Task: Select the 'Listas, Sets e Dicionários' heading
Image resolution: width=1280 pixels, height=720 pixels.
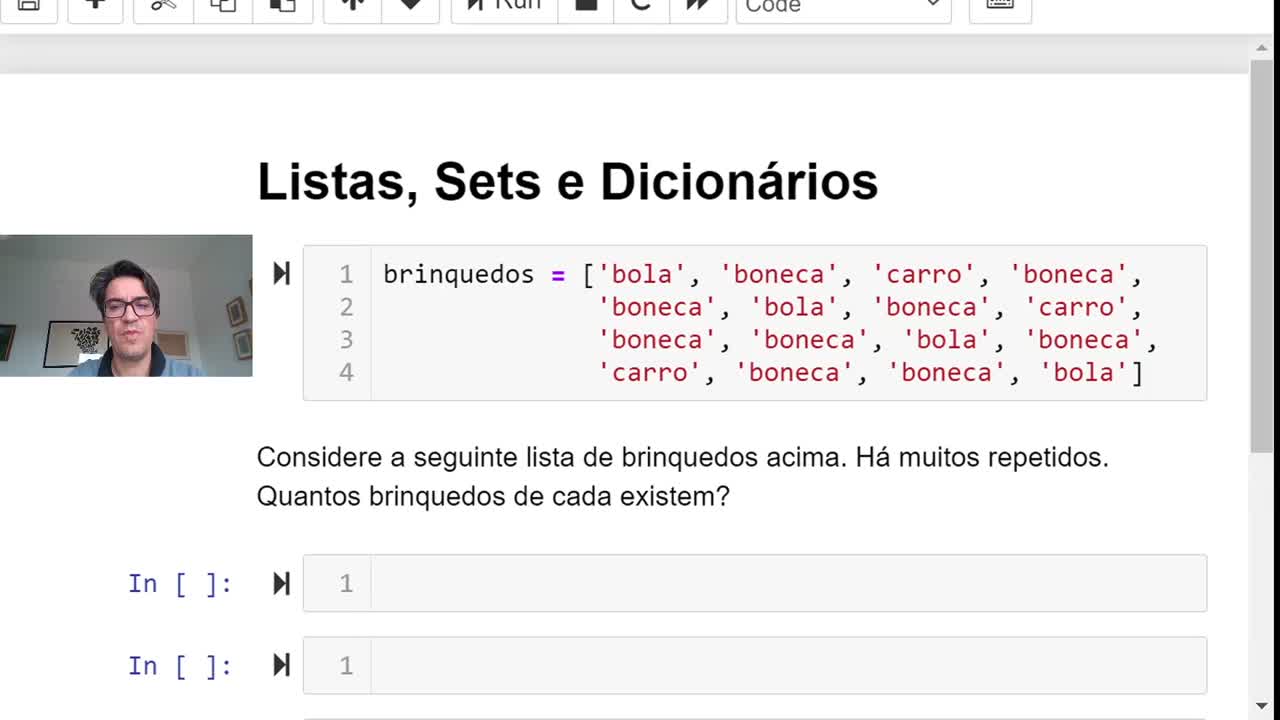Action: (x=567, y=182)
